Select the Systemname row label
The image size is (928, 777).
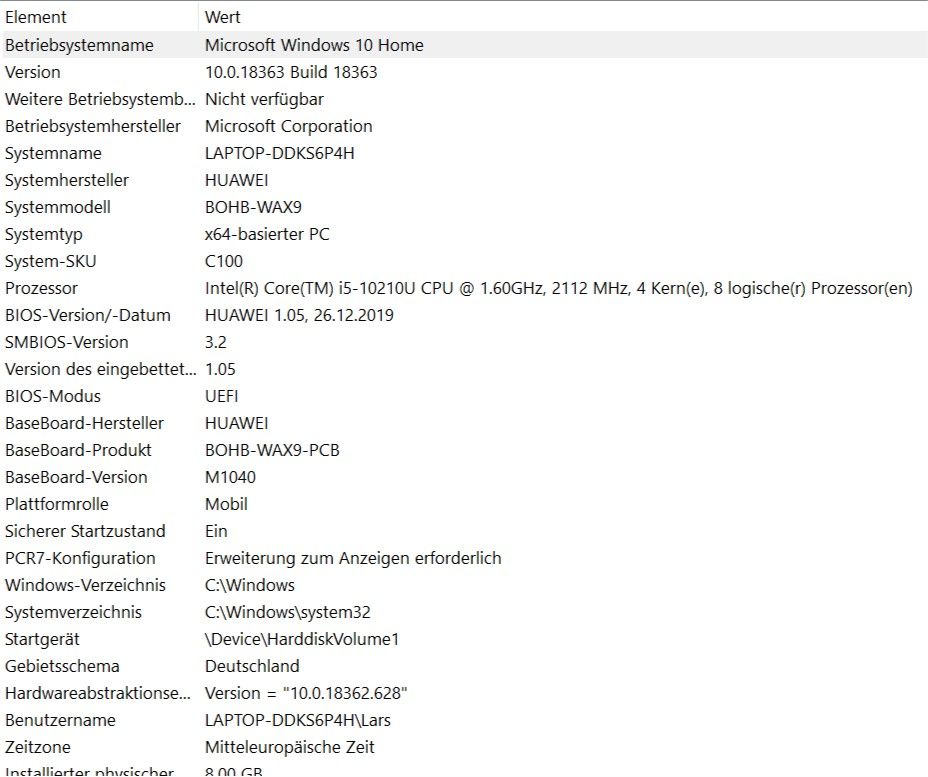pyautogui.click(x=53, y=153)
